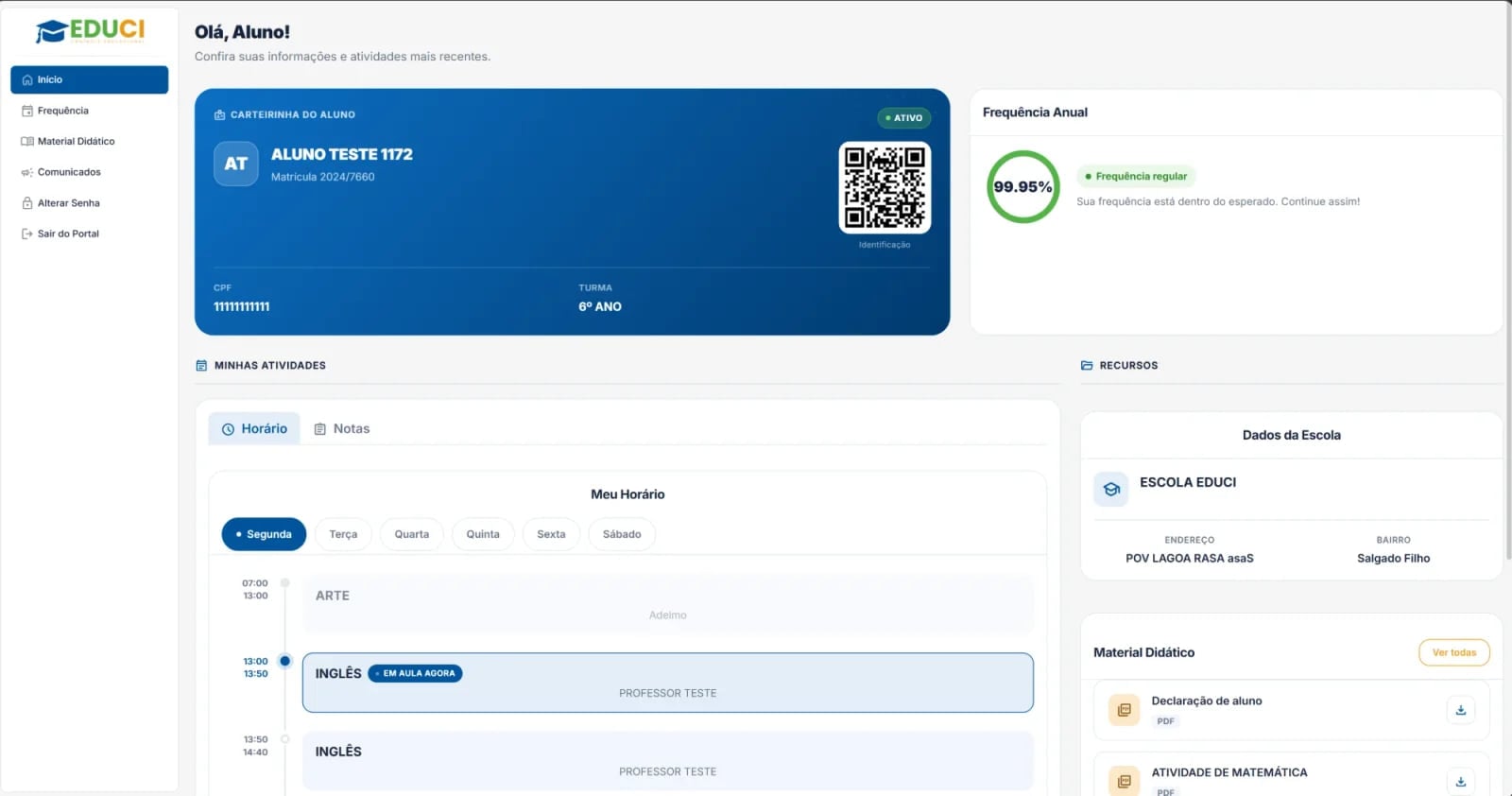Click the ATIVIDADE DE MATEMÁTICA title

point(1229,772)
